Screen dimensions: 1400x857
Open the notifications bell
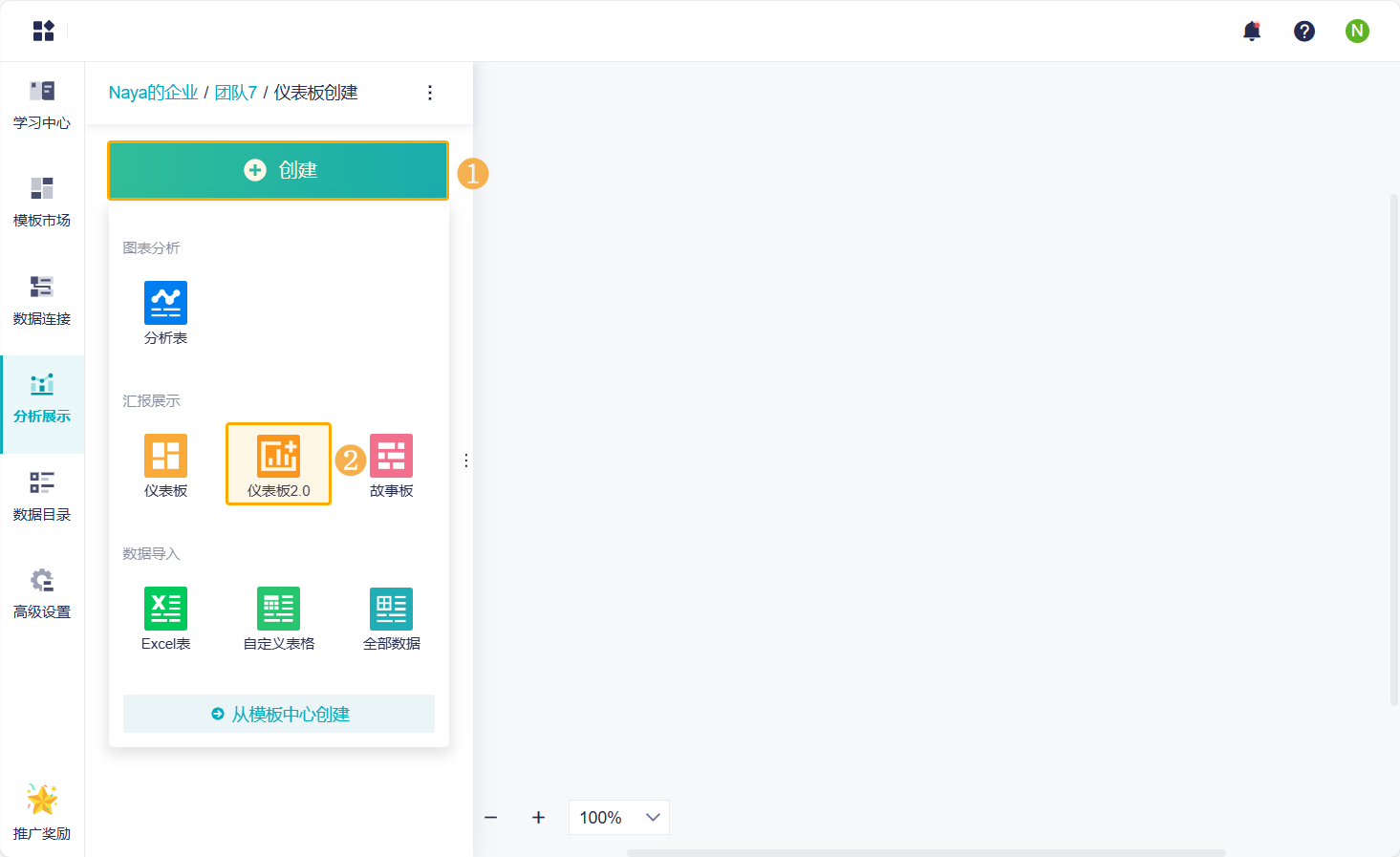point(1252,31)
